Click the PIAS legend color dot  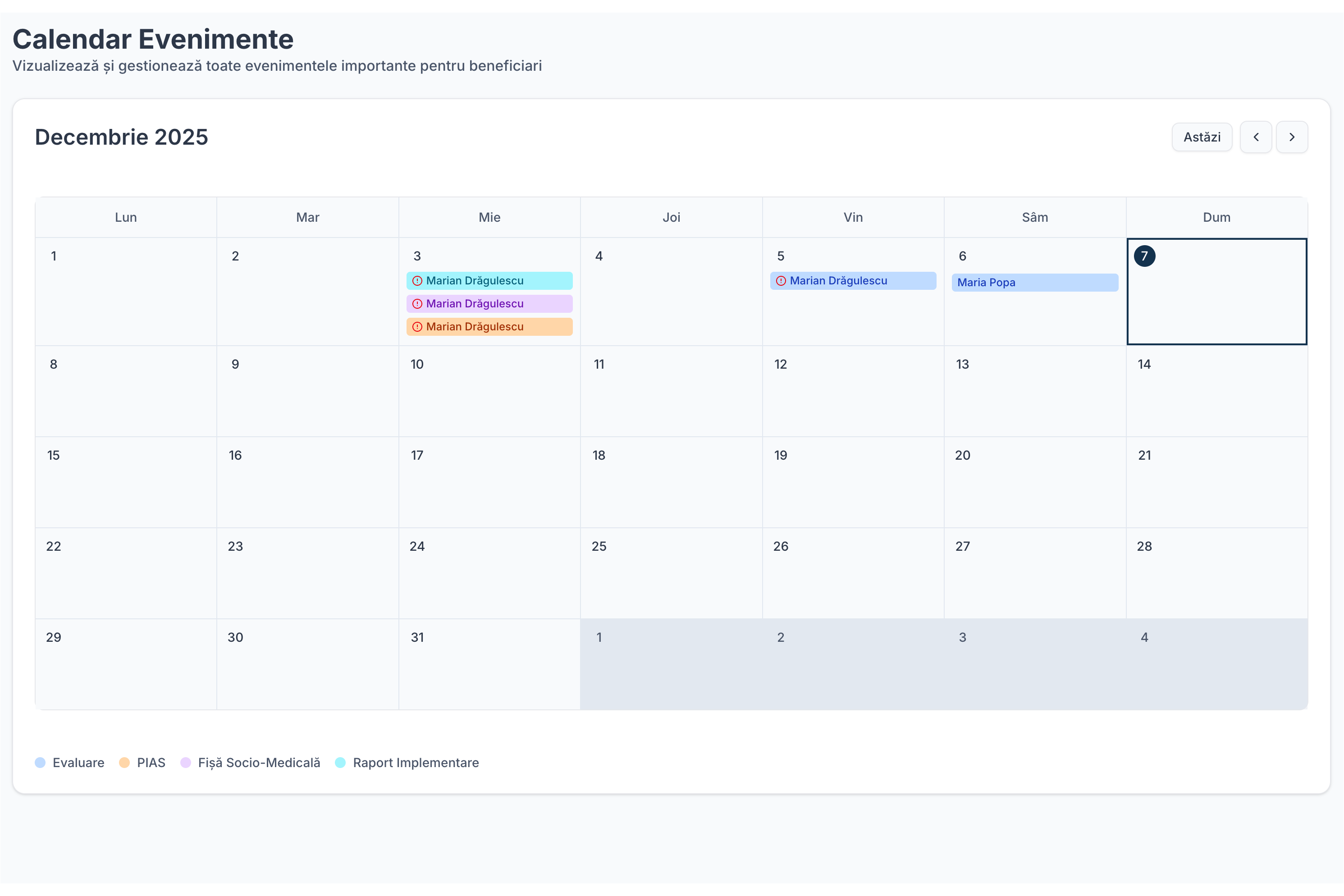coord(124,762)
